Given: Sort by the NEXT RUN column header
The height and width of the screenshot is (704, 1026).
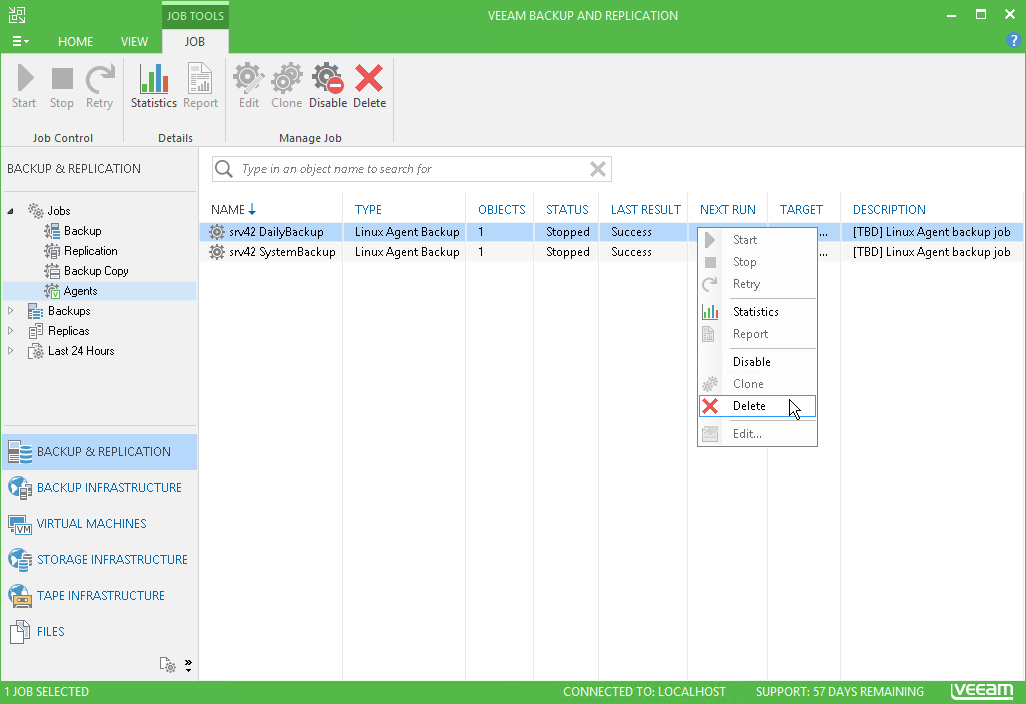Looking at the screenshot, I should [x=728, y=209].
